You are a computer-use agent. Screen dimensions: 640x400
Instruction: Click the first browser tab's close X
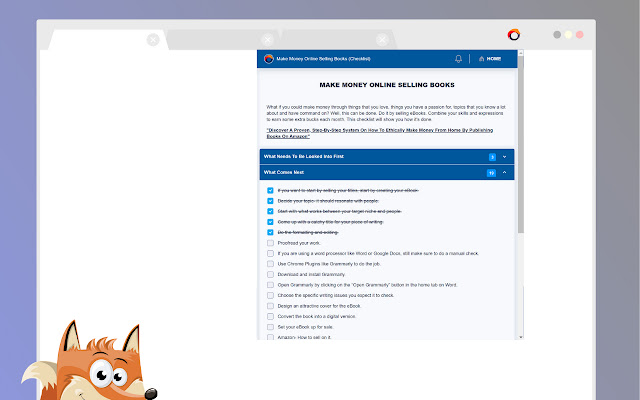point(153,40)
